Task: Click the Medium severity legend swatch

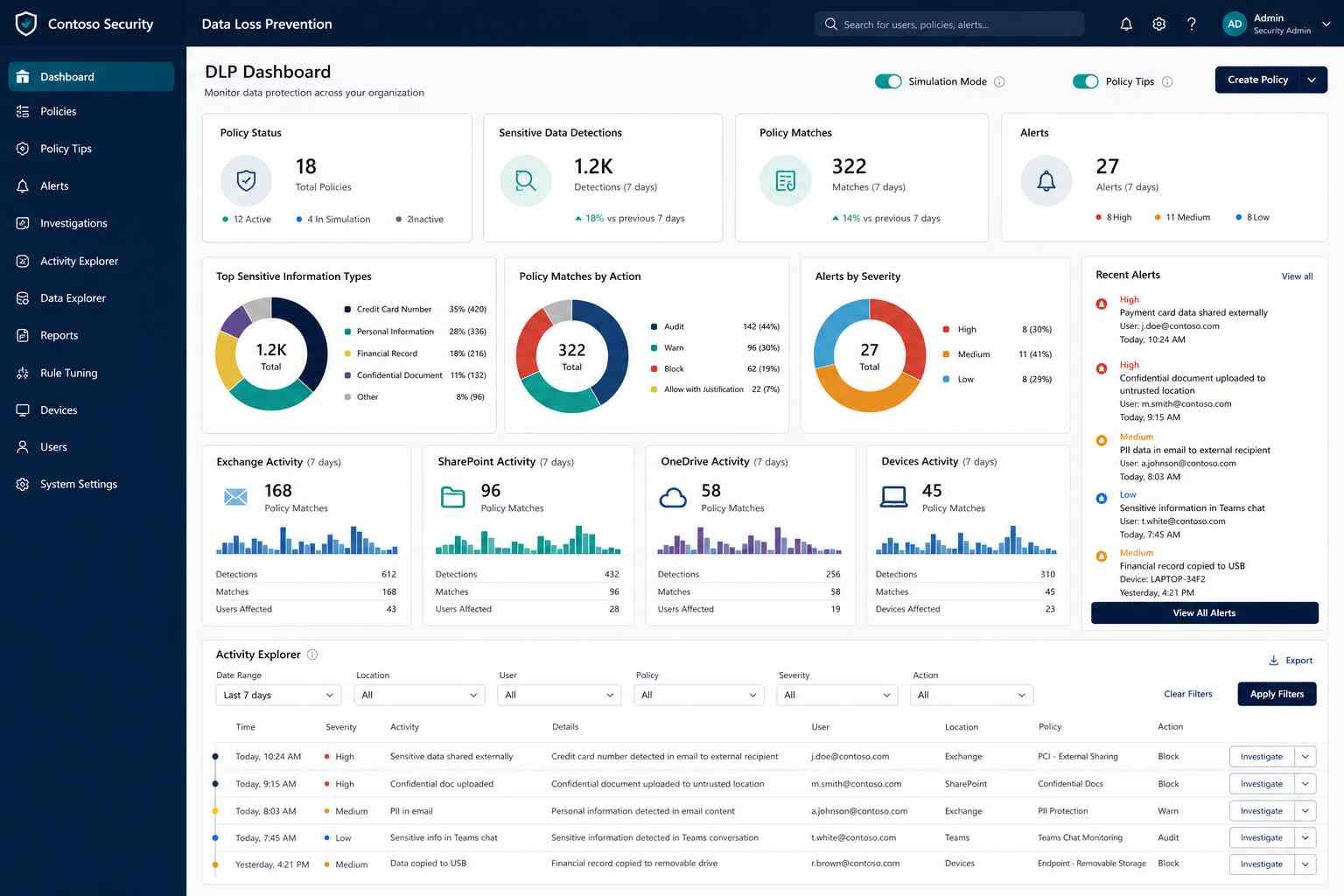Action: pos(946,354)
